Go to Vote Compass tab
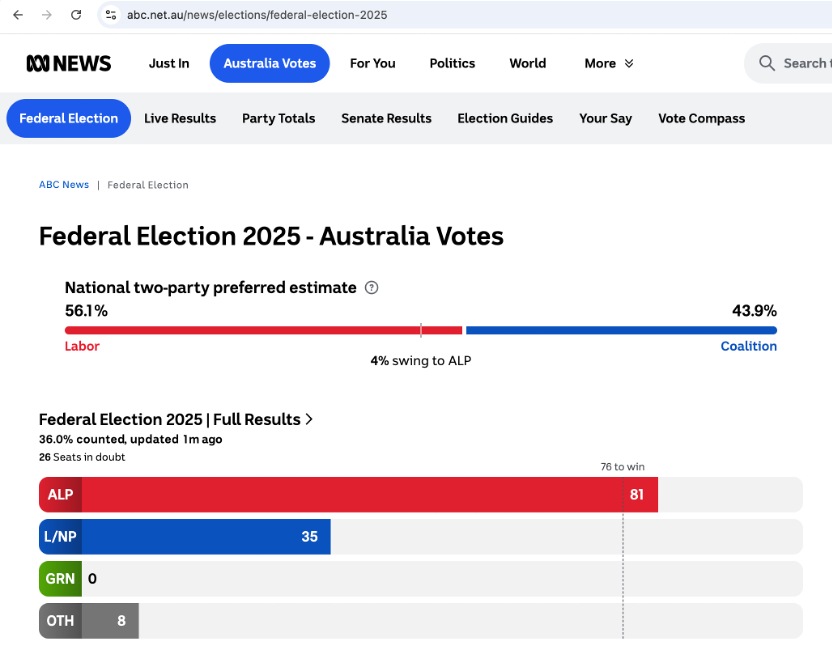This screenshot has width=832, height=654. 701,118
